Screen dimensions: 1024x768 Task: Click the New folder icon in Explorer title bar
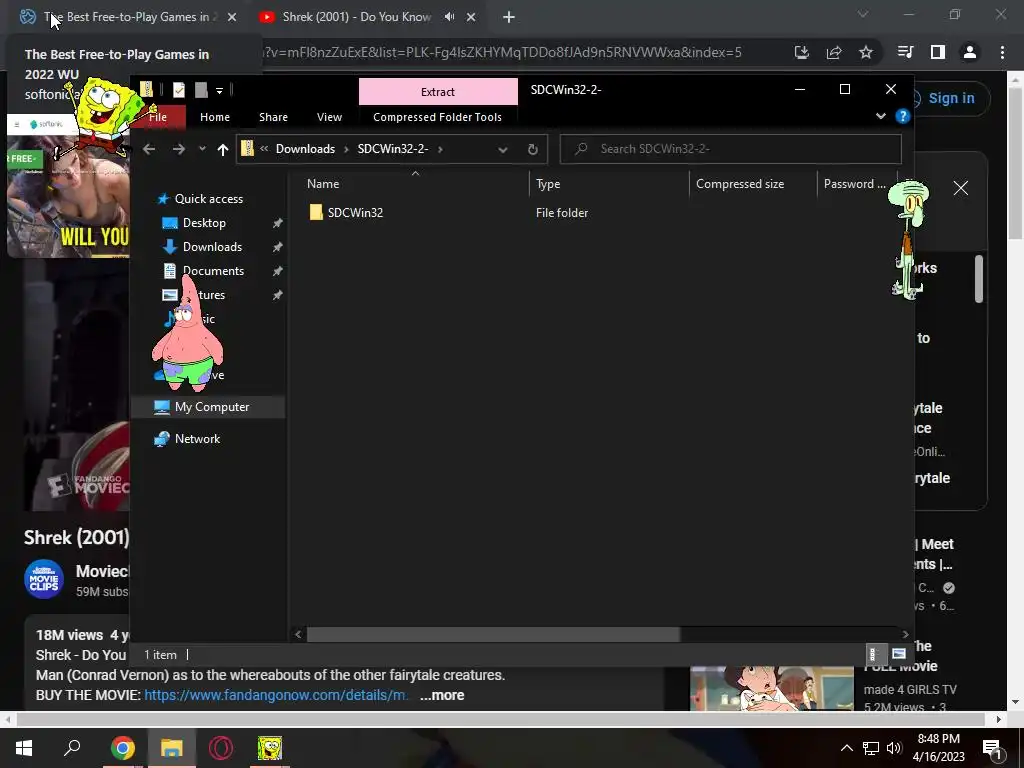[201, 89]
